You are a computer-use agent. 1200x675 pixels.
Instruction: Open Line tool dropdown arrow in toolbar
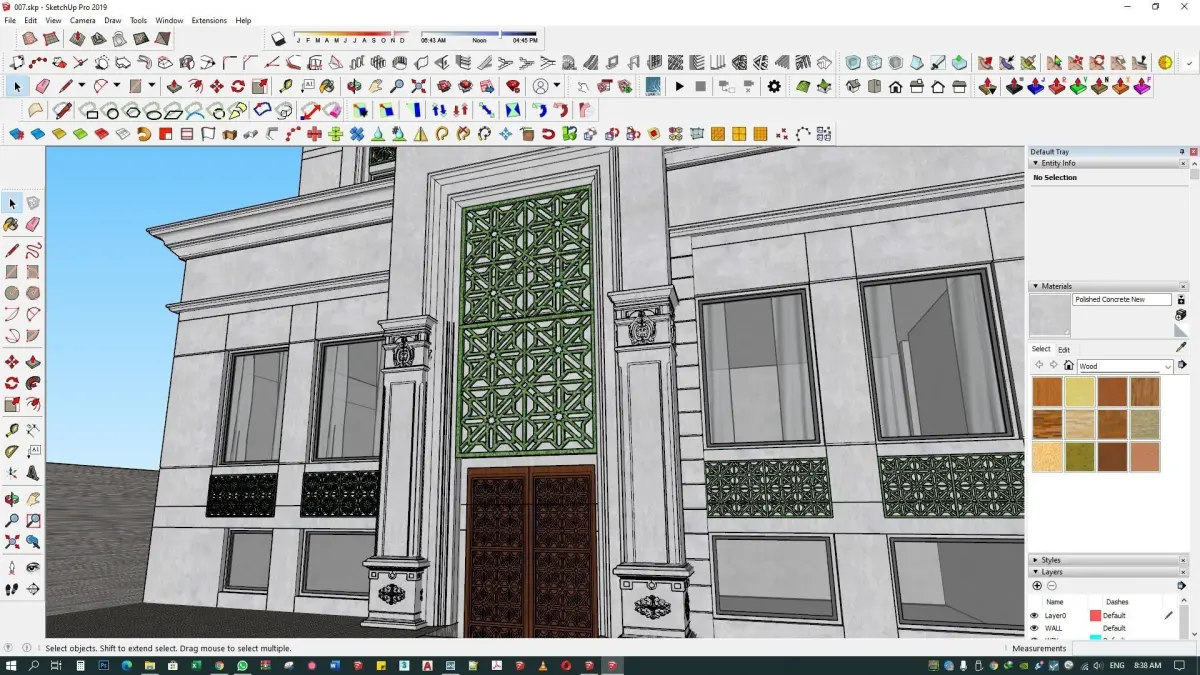pos(81,86)
